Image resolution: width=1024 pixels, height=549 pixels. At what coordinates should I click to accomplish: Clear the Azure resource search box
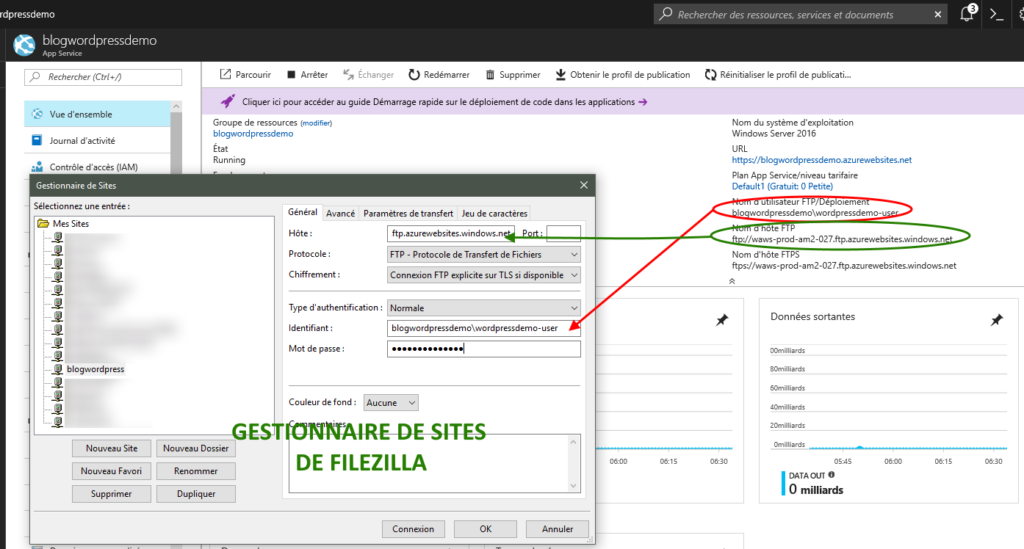tap(938, 14)
